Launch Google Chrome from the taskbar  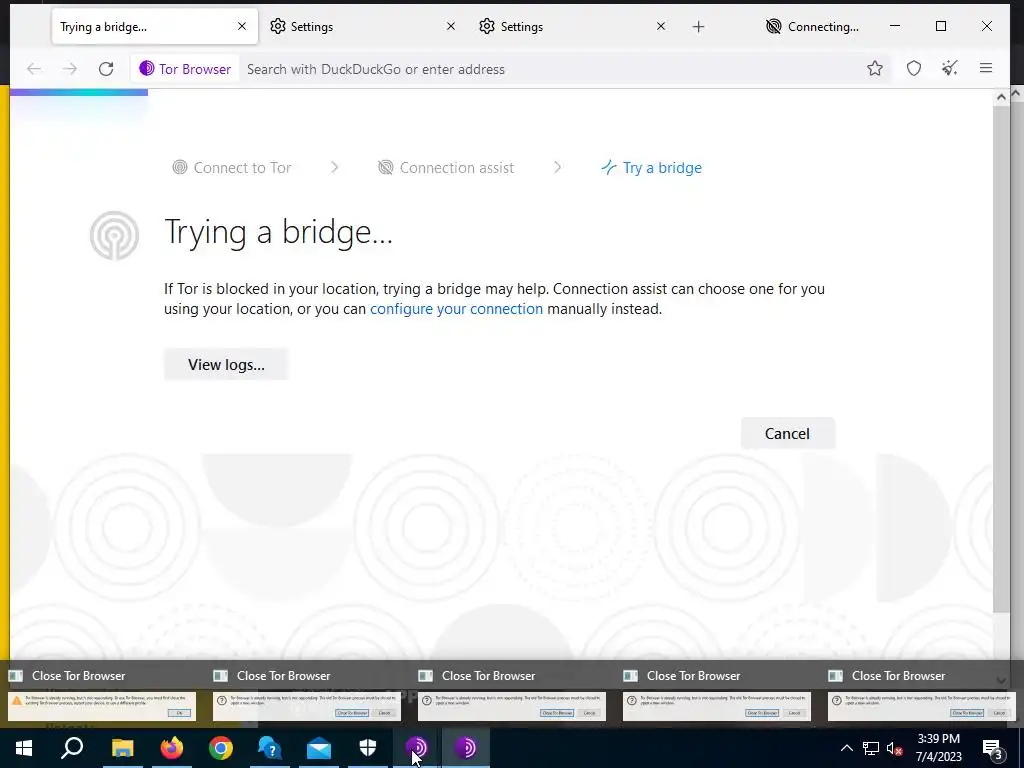click(x=221, y=748)
